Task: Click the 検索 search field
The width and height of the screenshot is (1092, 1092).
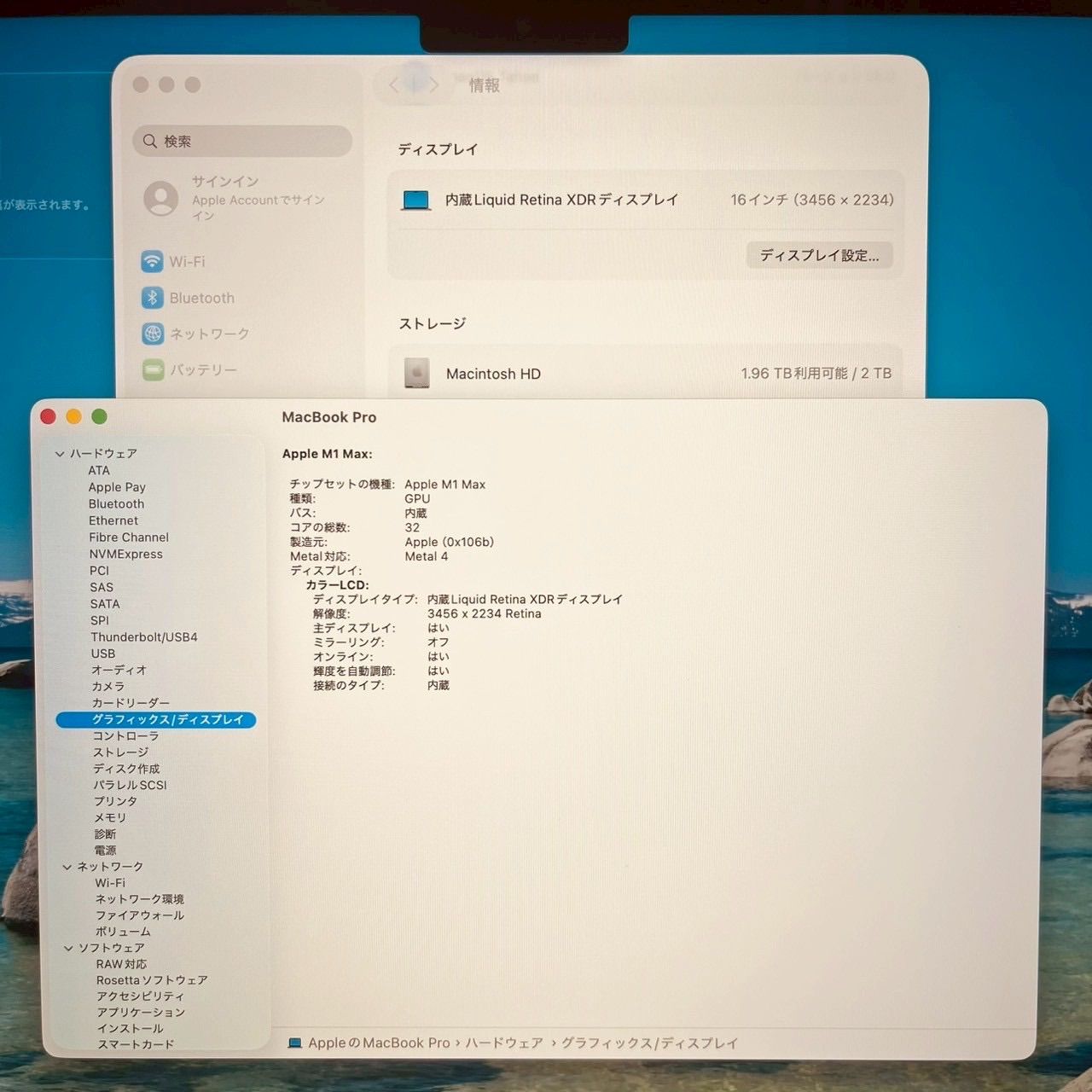Action: point(241,141)
